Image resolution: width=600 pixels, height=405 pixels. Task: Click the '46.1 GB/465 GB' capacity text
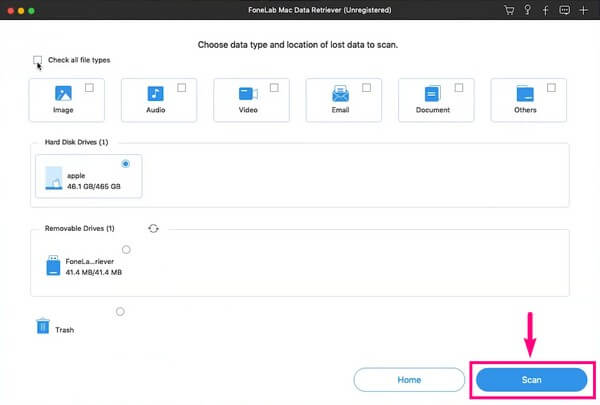94,186
